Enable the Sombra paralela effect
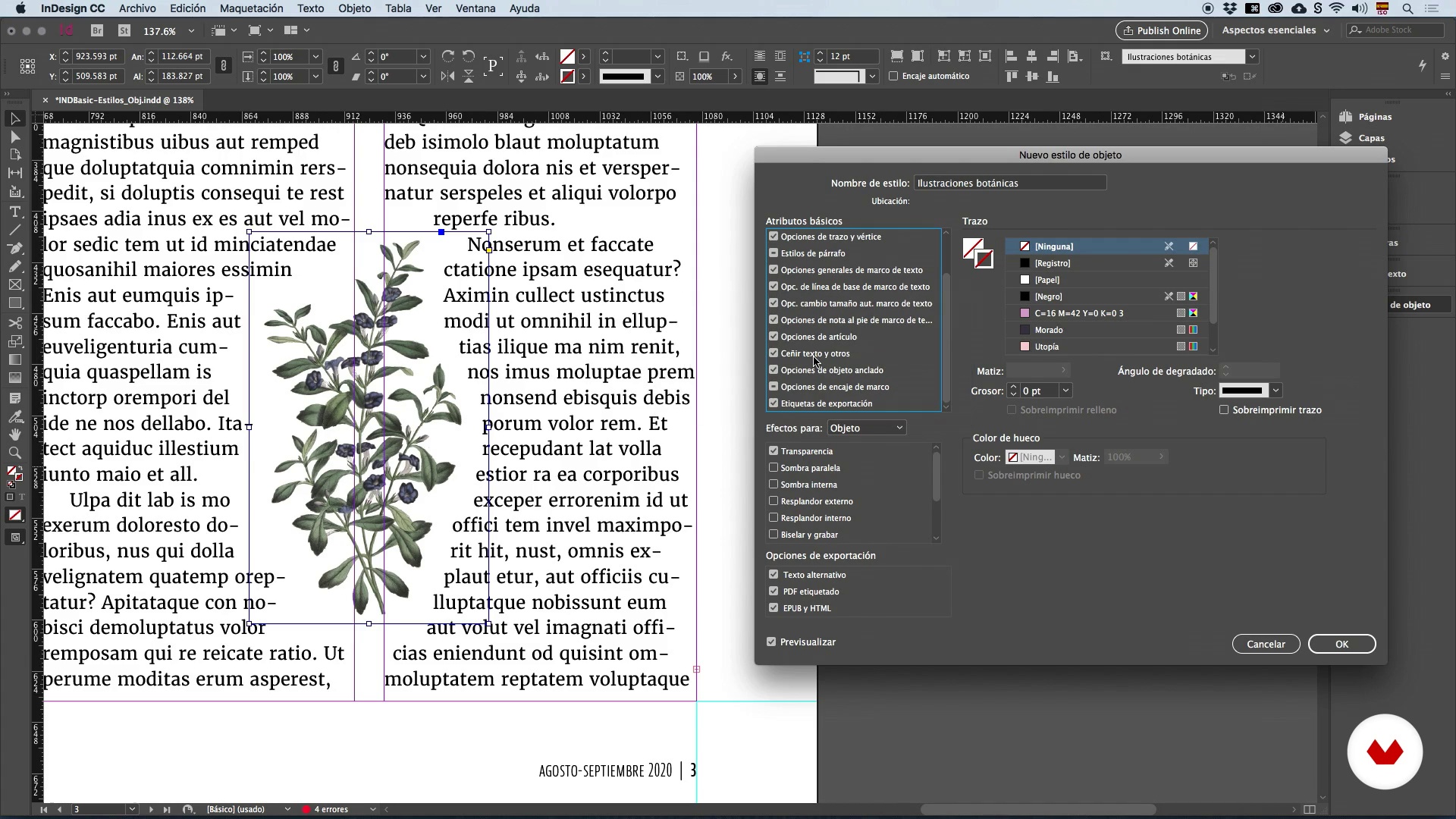The image size is (1456, 819). coord(773,468)
